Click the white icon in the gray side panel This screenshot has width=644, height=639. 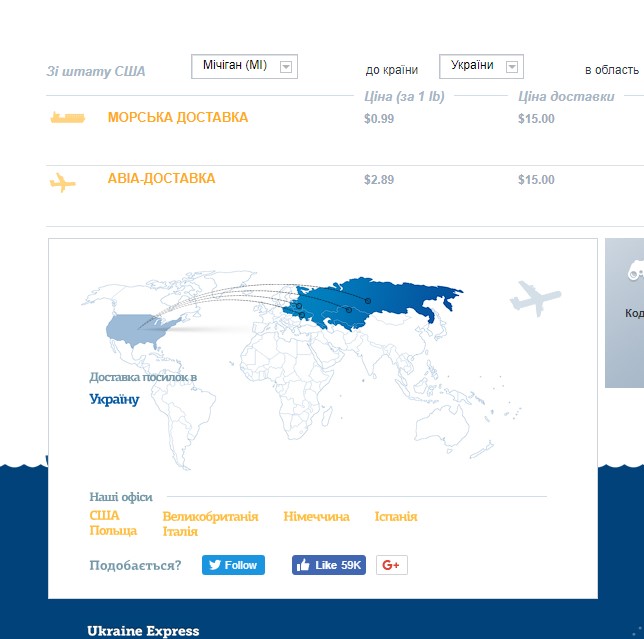click(x=635, y=271)
